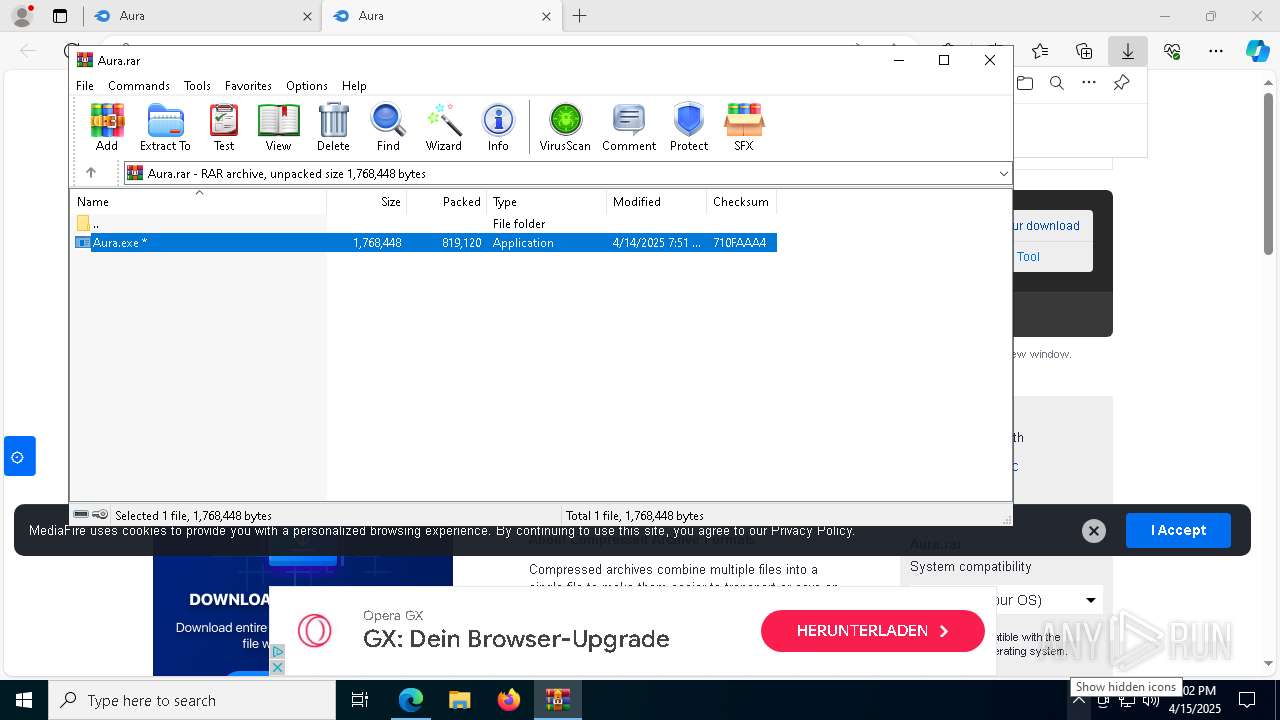Open Edge downloads icon
This screenshot has width=1280, height=720.
pos(1127,51)
